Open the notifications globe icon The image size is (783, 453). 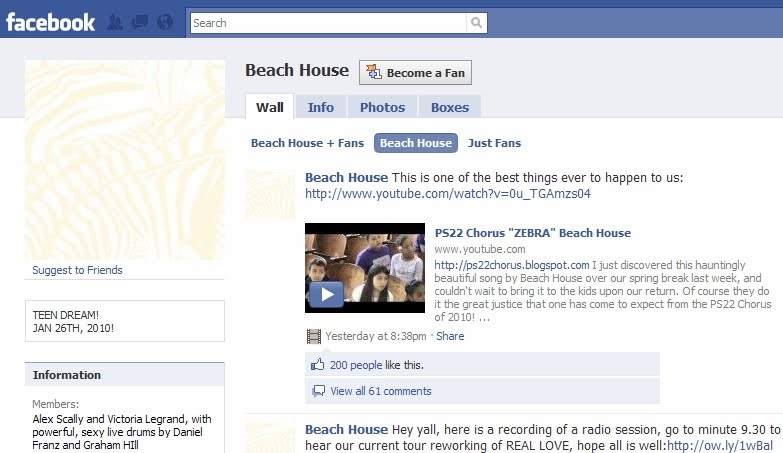[x=165, y=22]
